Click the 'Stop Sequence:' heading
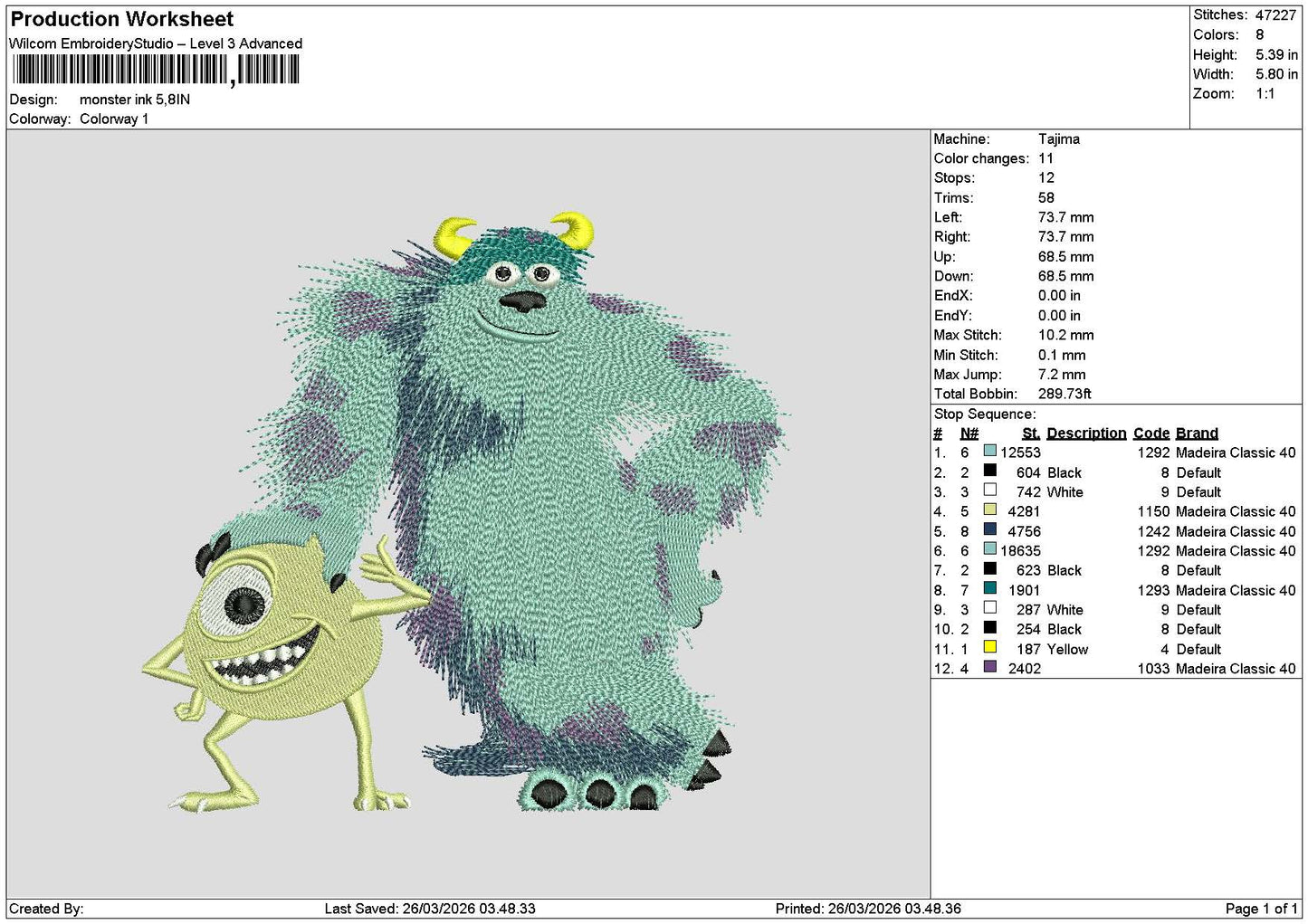1308x924 pixels. click(985, 414)
